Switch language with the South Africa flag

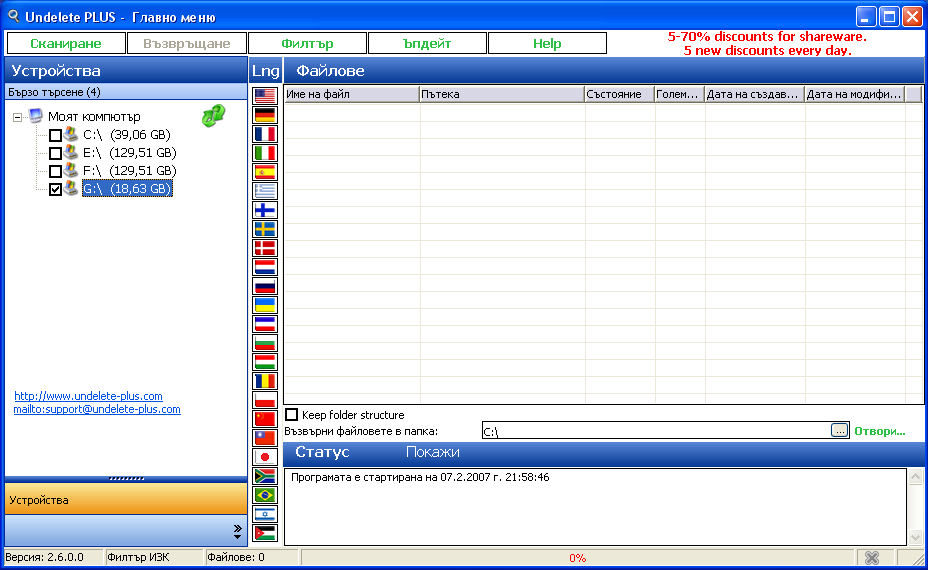pos(265,475)
